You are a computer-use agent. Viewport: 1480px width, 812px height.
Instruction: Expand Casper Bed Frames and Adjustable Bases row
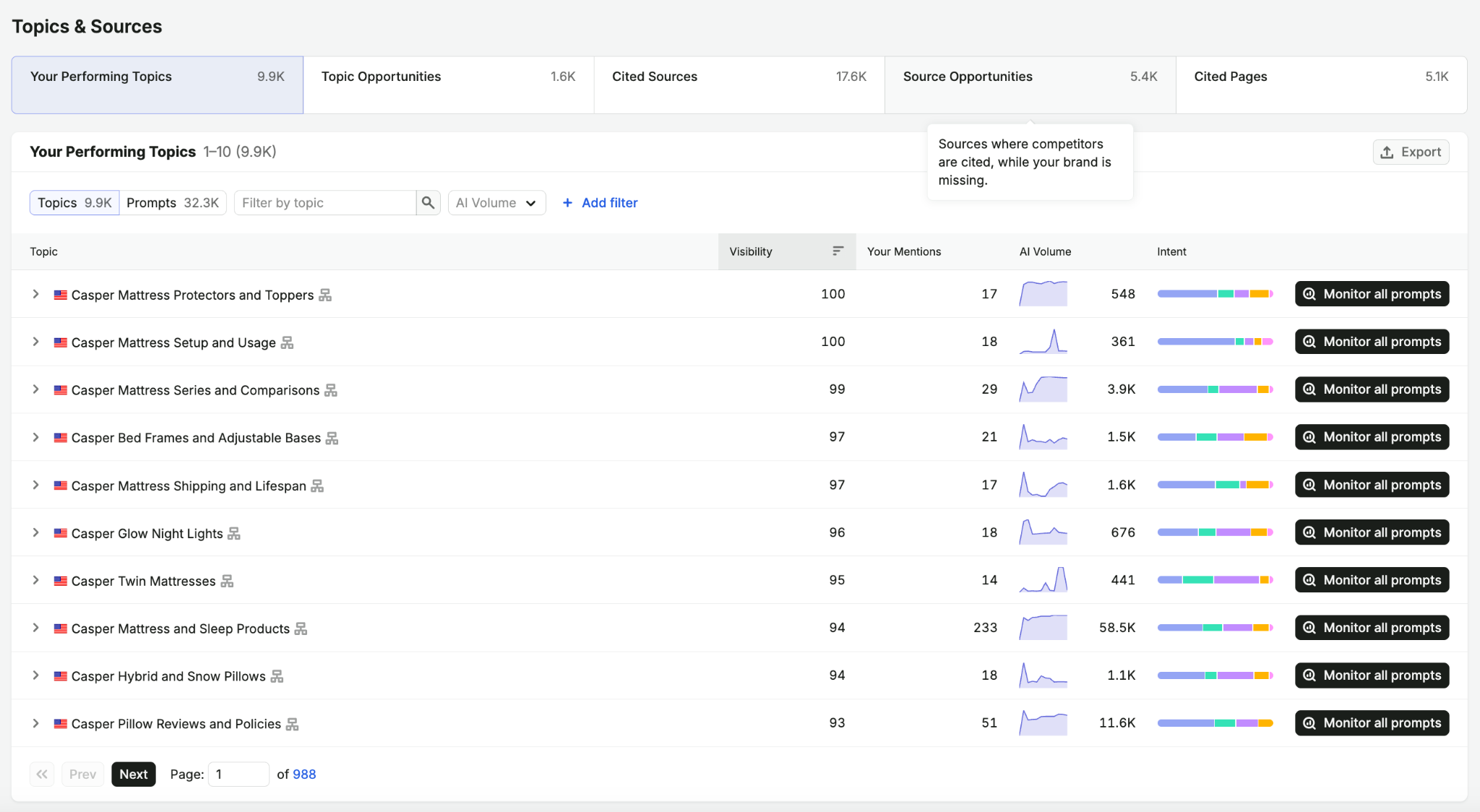[x=35, y=437]
